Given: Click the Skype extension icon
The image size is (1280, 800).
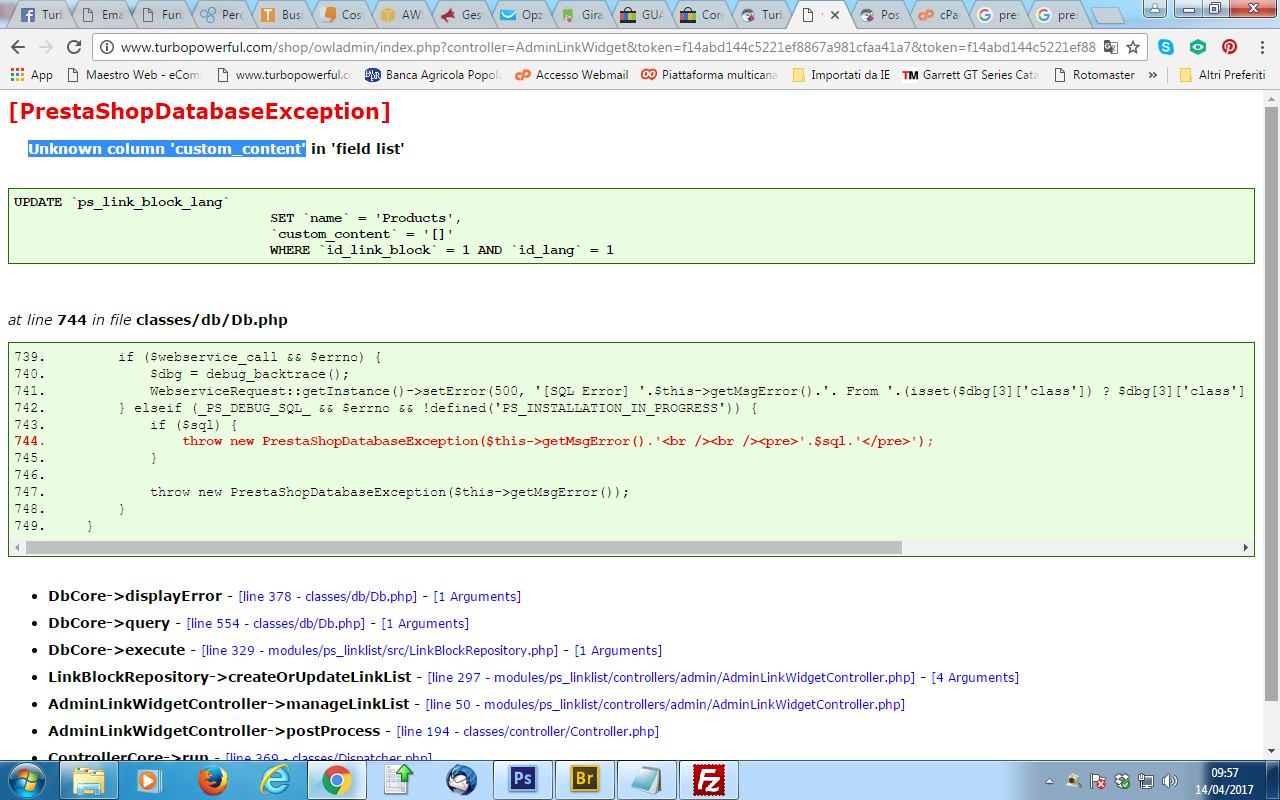Looking at the screenshot, I should pyautogui.click(x=1166, y=47).
